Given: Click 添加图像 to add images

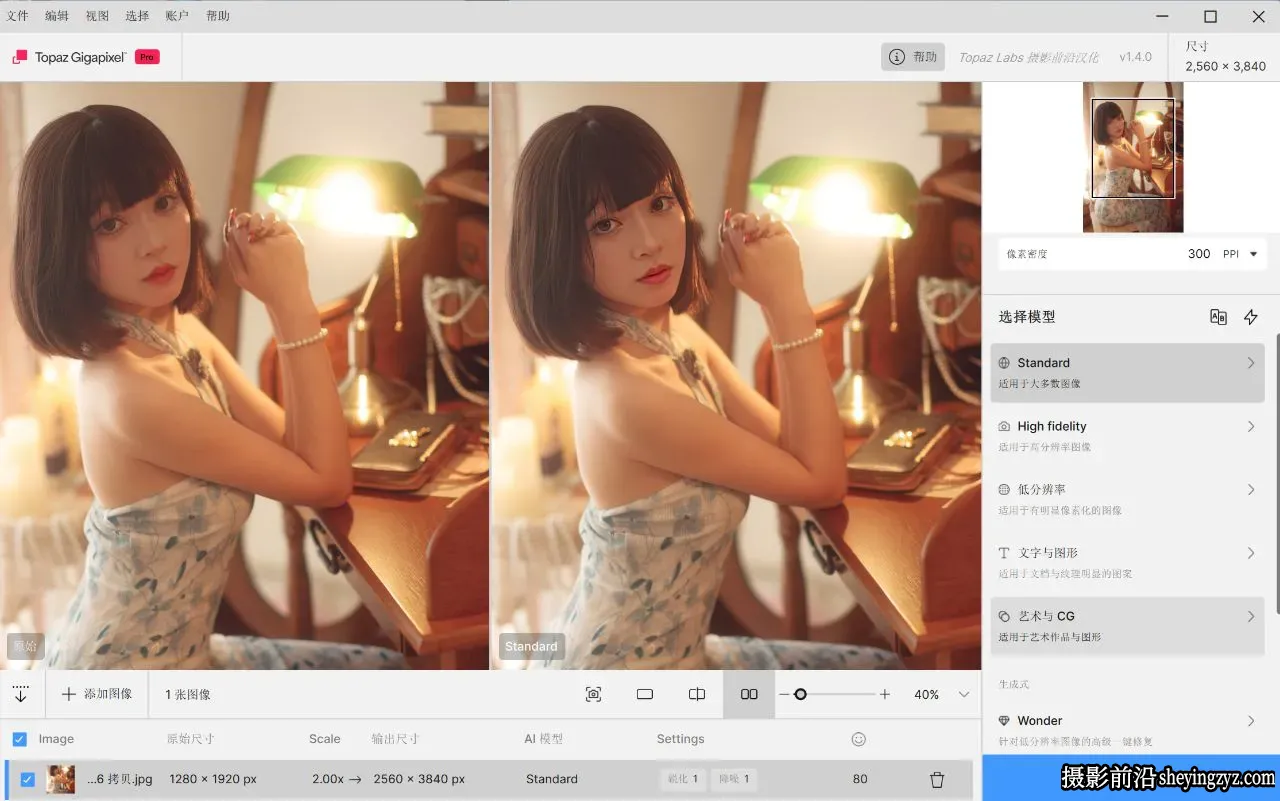Looking at the screenshot, I should (97, 694).
